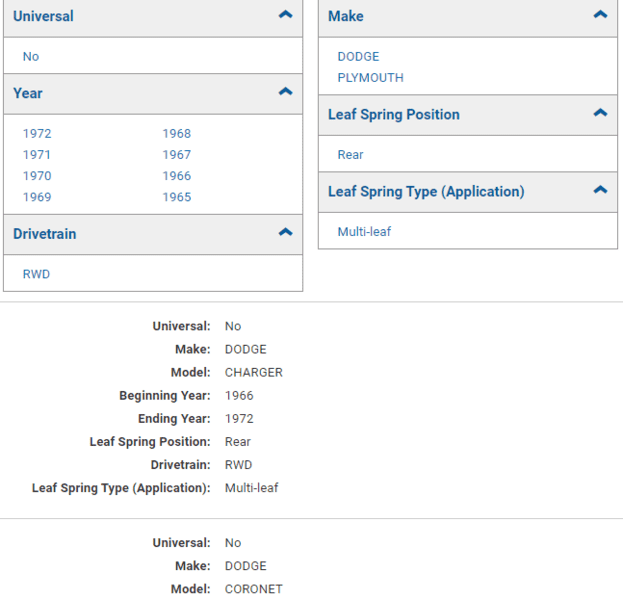Viewport: 623px width, 600px height.
Task: Filter by year 1972
Action: point(37,134)
